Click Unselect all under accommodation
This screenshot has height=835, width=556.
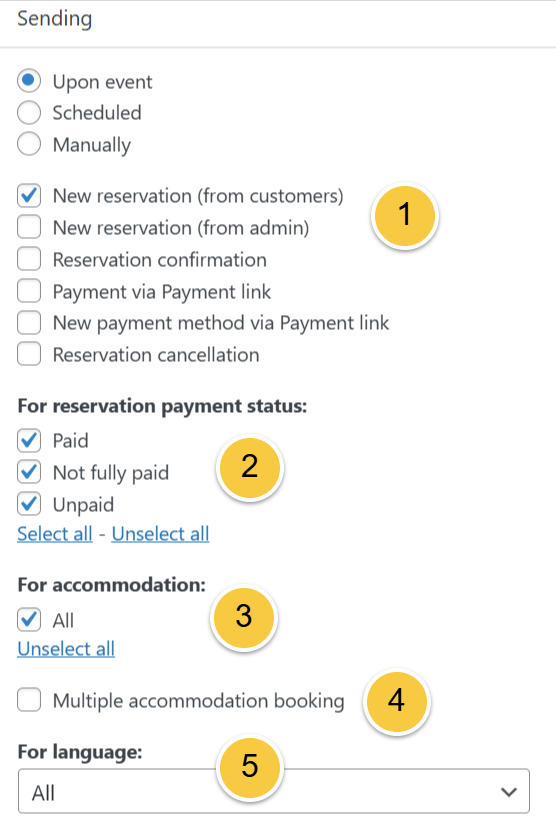[x=66, y=649]
